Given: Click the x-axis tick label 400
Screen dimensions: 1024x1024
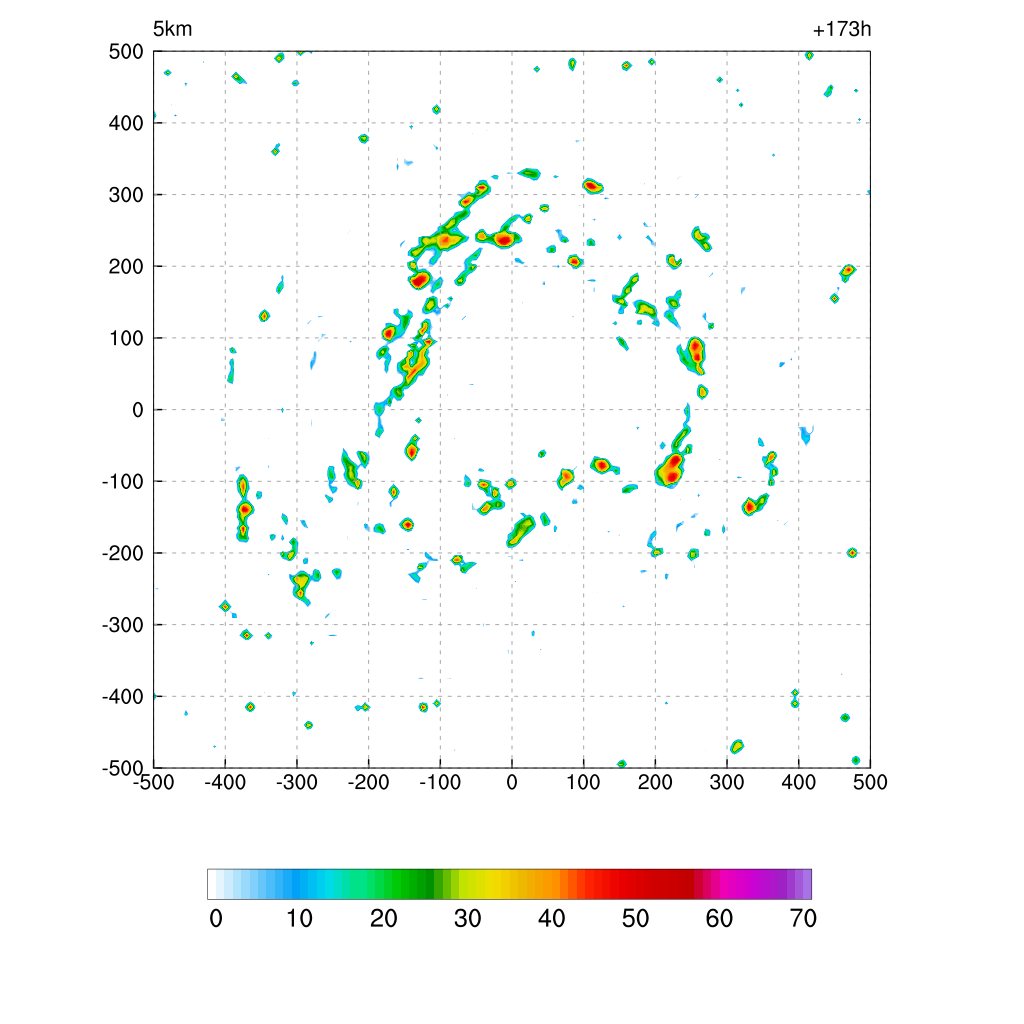Looking at the screenshot, I should tap(799, 782).
